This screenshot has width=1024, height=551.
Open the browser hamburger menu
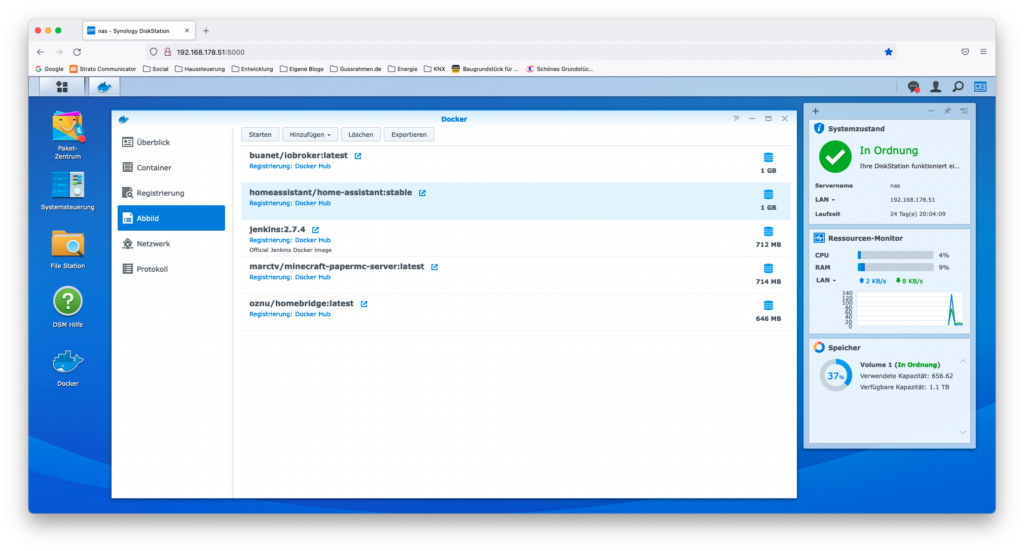tap(983, 52)
